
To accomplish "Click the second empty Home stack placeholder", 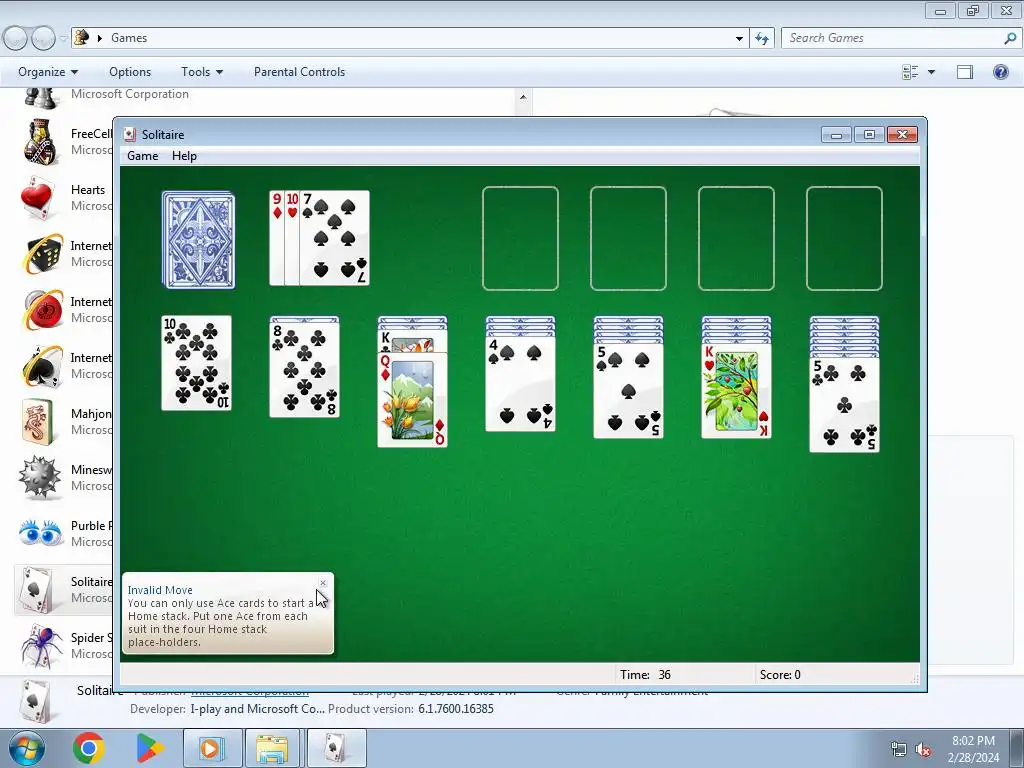I will click(x=628, y=238).
